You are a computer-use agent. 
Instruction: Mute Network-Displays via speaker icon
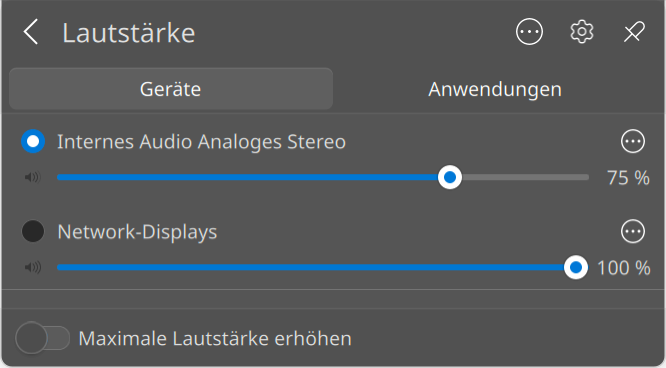point(33,267)
